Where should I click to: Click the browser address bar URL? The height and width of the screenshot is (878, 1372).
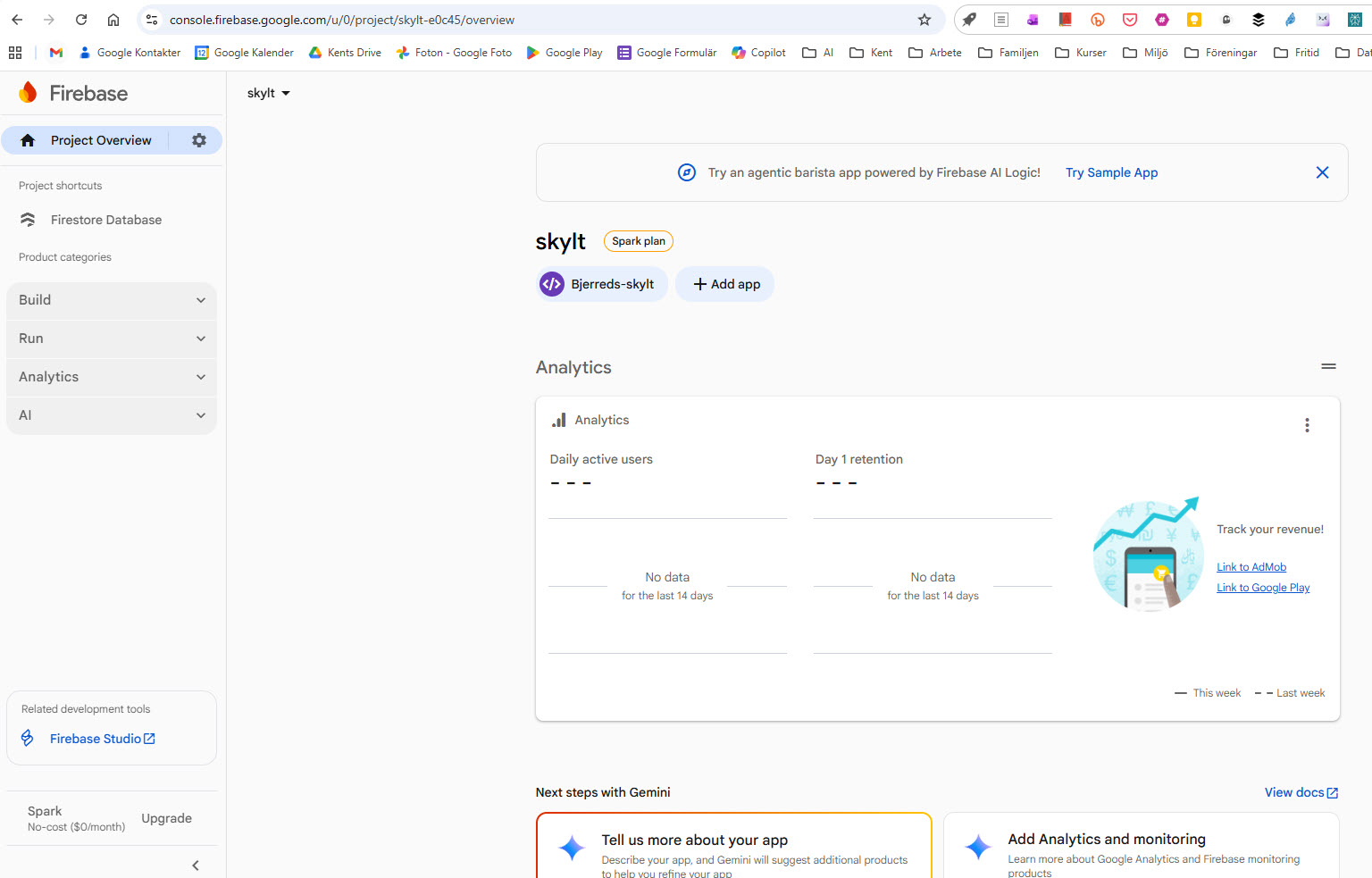pyautogui.click(x=342, y=20)
